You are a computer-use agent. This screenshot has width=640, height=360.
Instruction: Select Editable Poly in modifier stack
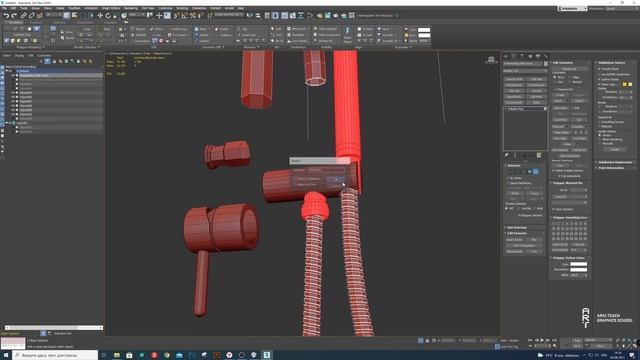(525, 109)
